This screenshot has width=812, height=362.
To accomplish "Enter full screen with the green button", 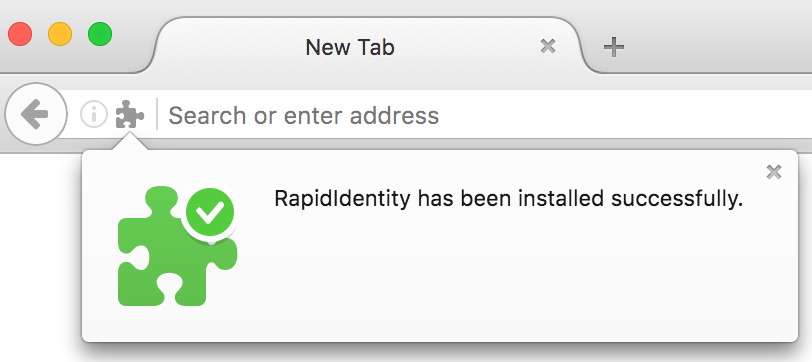I will click(100, 34).
